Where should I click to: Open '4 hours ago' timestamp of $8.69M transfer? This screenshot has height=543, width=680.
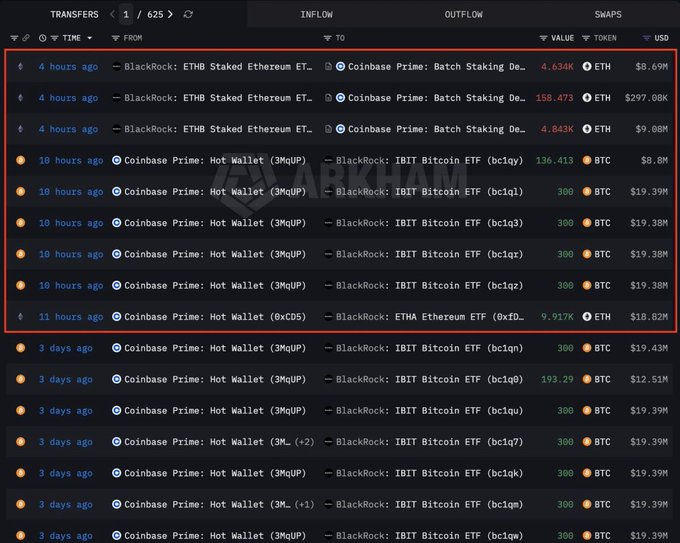(x=68, y=66)
